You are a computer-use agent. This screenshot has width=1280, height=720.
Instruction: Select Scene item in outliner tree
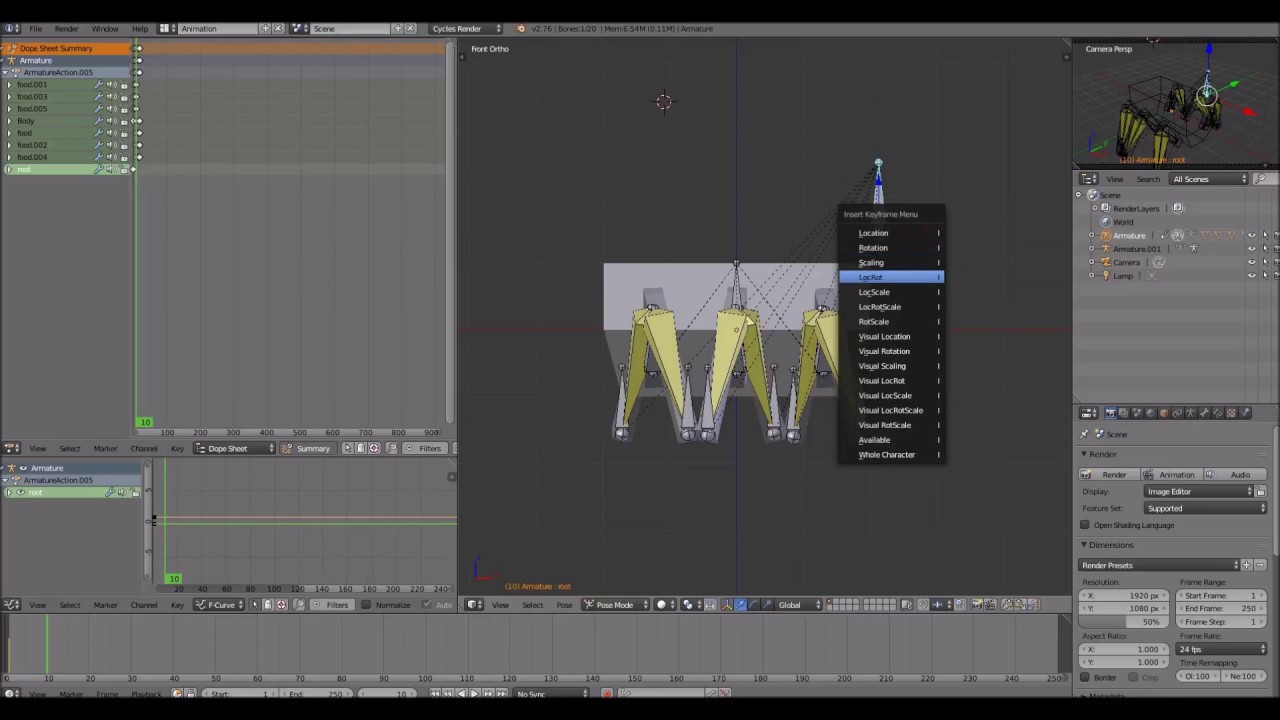[1110, 195]
